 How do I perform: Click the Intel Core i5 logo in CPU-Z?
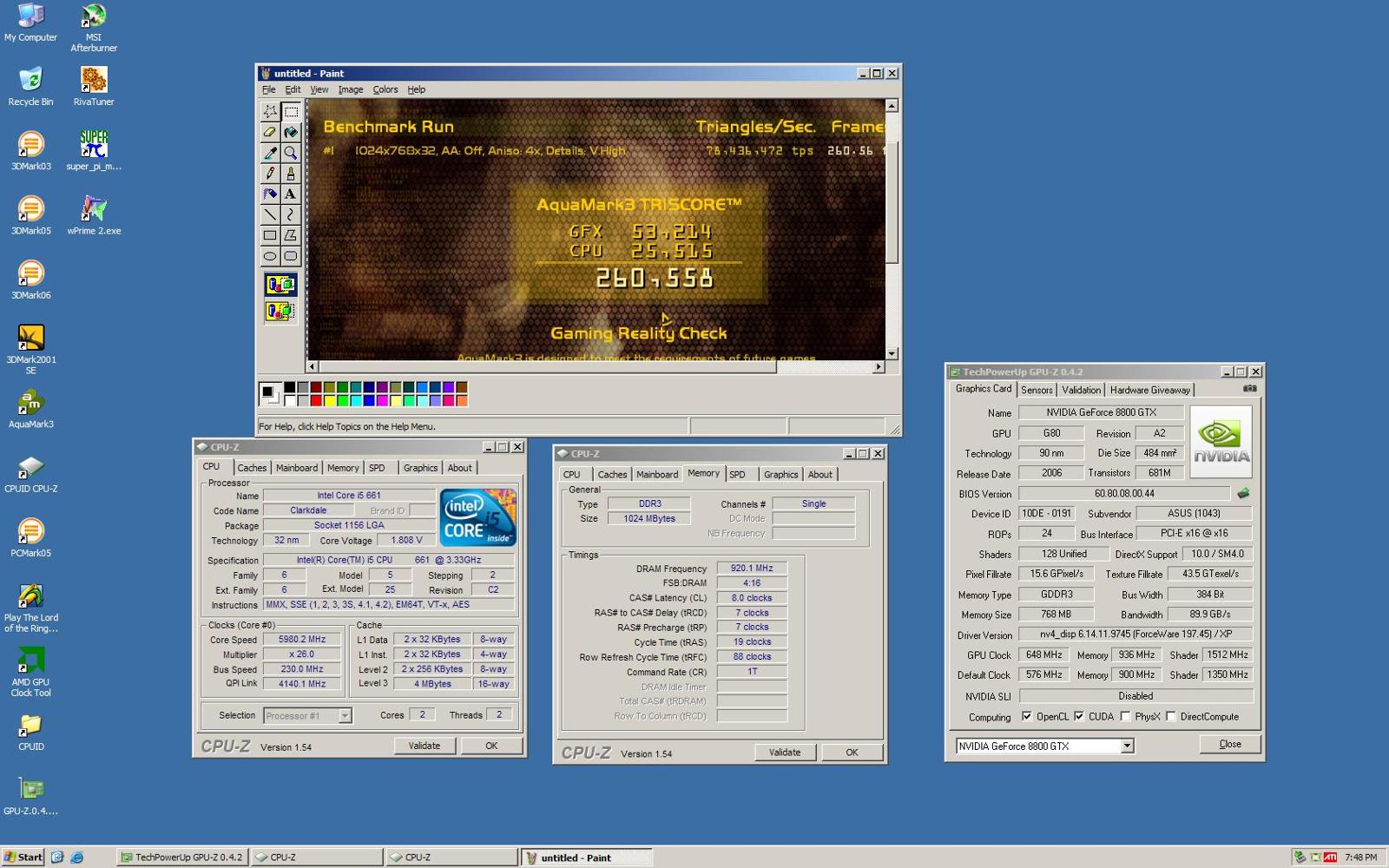tap(477, 517)
